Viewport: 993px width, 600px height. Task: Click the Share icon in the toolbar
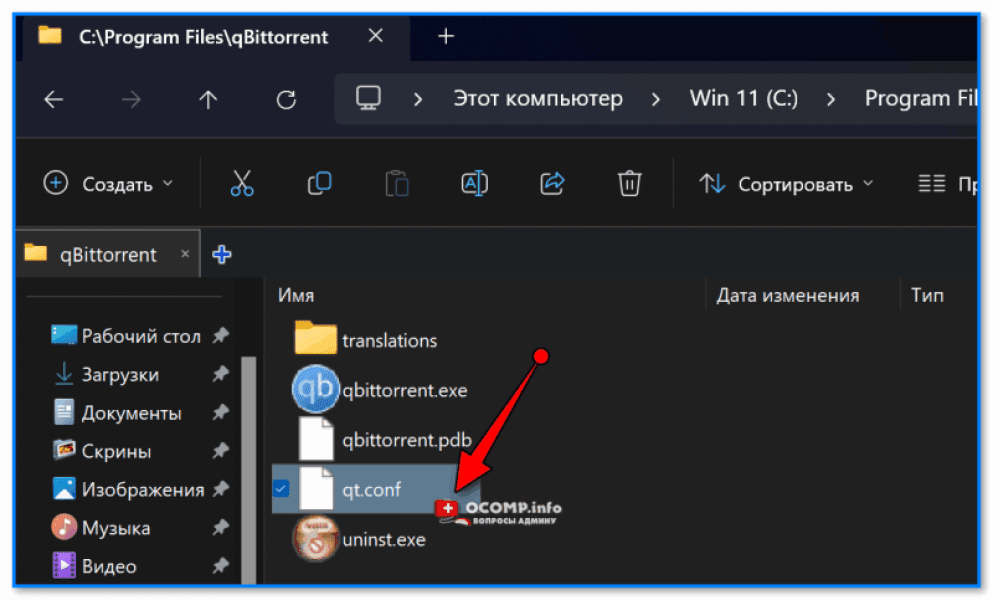(x=551, y=183)
